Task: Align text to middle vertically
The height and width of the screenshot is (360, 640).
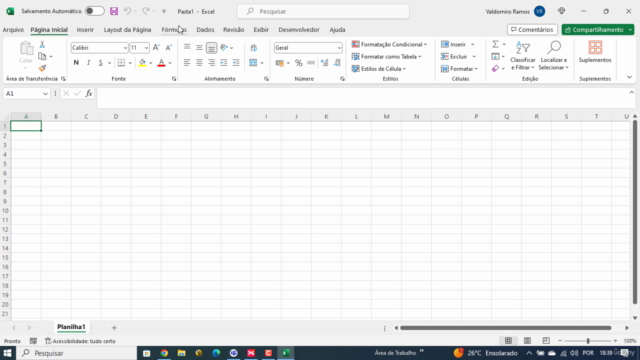Action: click(x=199, y=47)
